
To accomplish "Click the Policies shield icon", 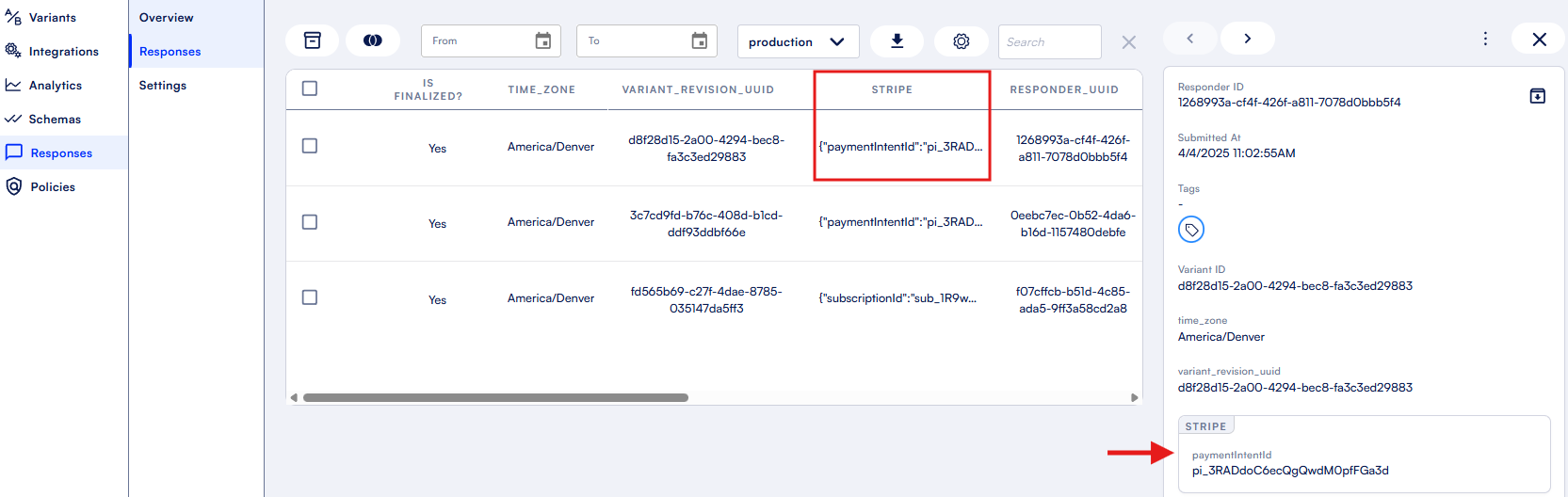I will [13, 186].
